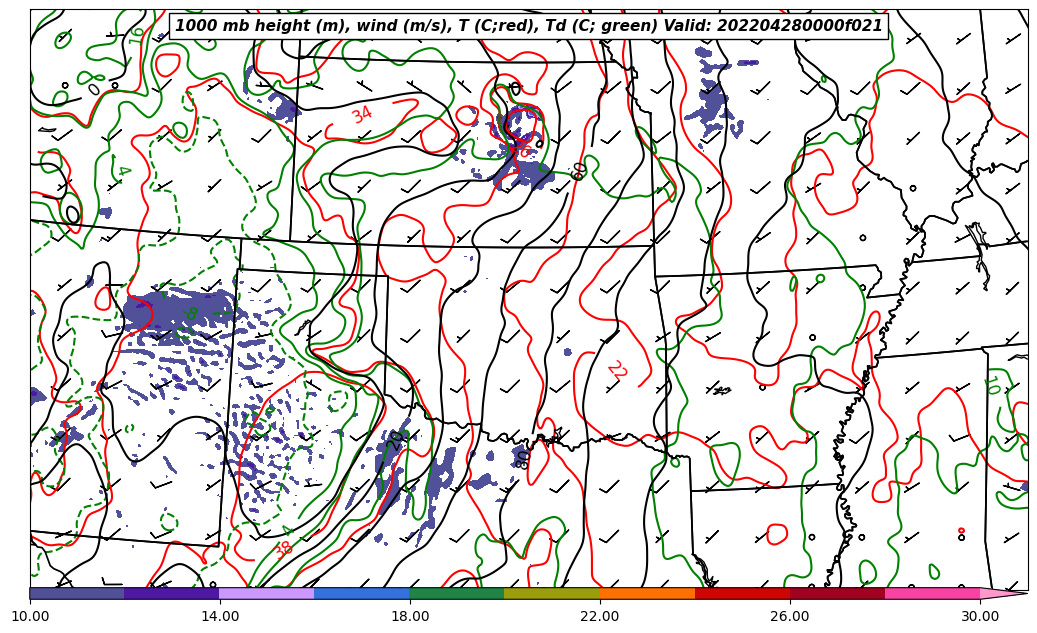Click the 22.00 colorbar tick label
The height and width of the screenshot is (633, 1037).
pyautogui.click(x=600, y=616)
